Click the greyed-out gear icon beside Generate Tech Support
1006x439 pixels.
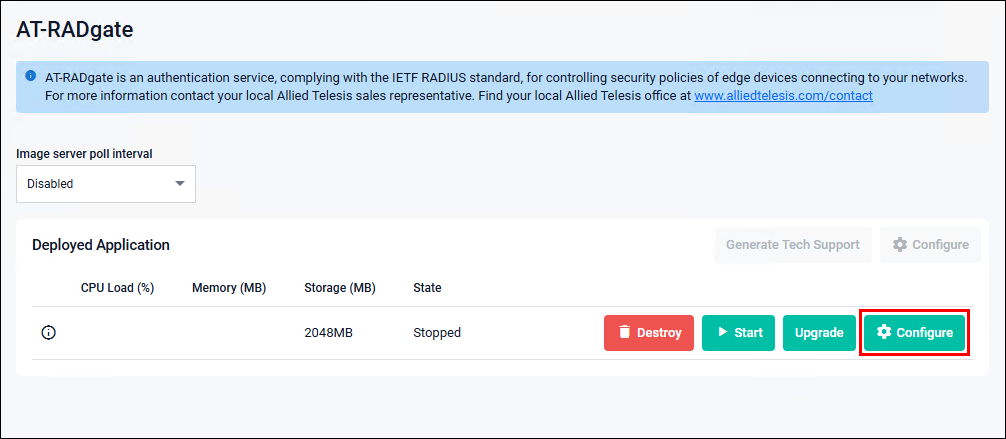900,245
